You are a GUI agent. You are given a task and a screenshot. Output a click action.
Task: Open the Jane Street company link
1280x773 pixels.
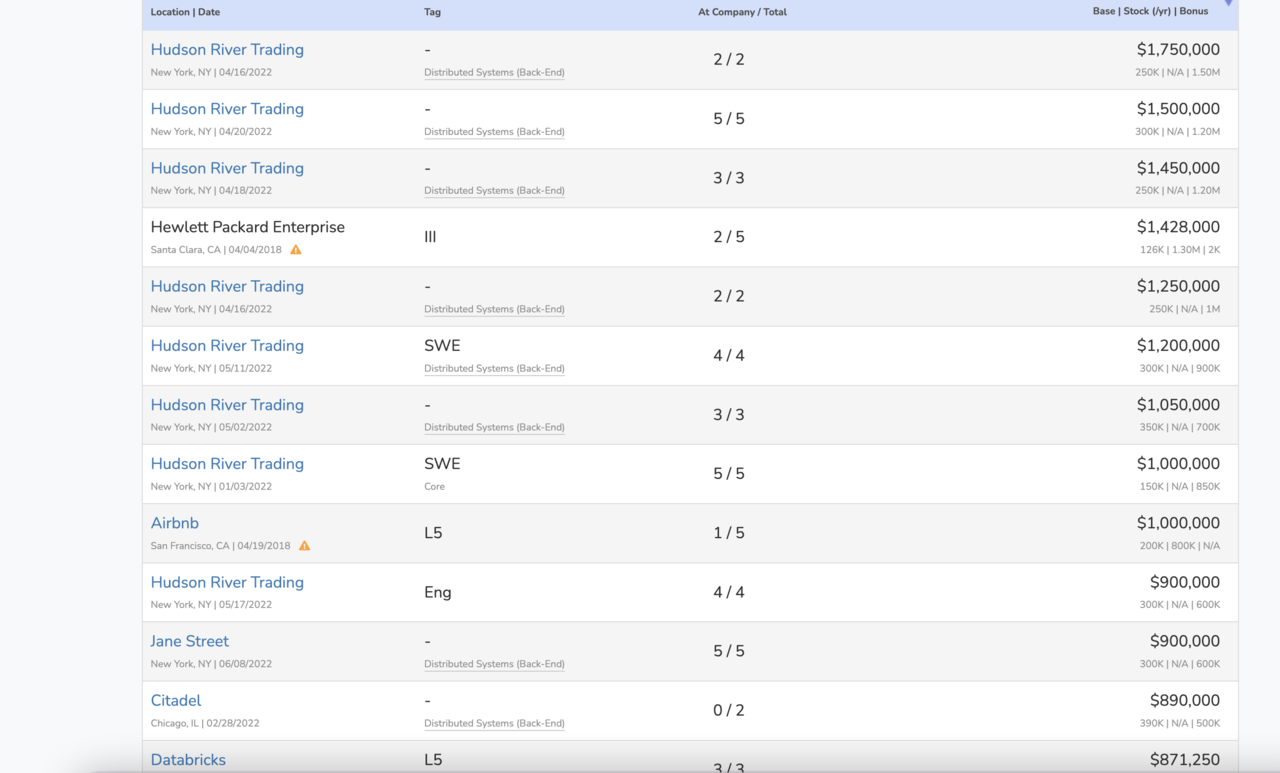[190, 641]
